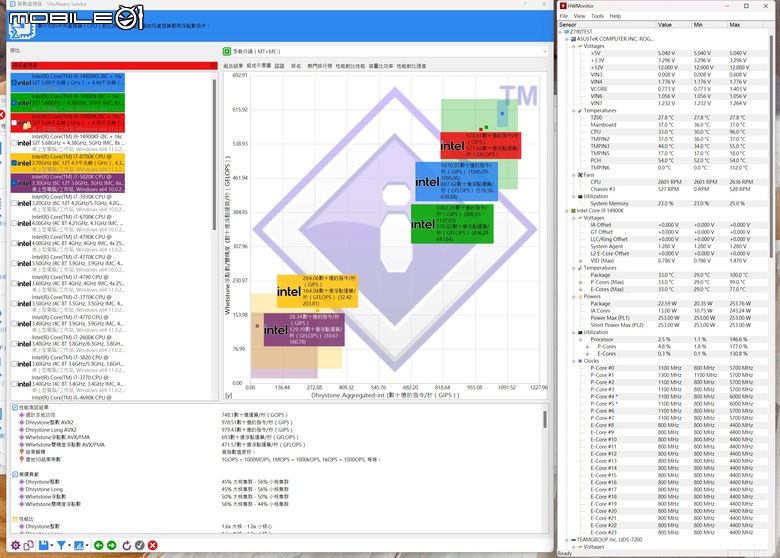This screenshot has height=558, width=780.
Task: Click the Intel logo of the i7-6700K row
Action: click(24, 223)
